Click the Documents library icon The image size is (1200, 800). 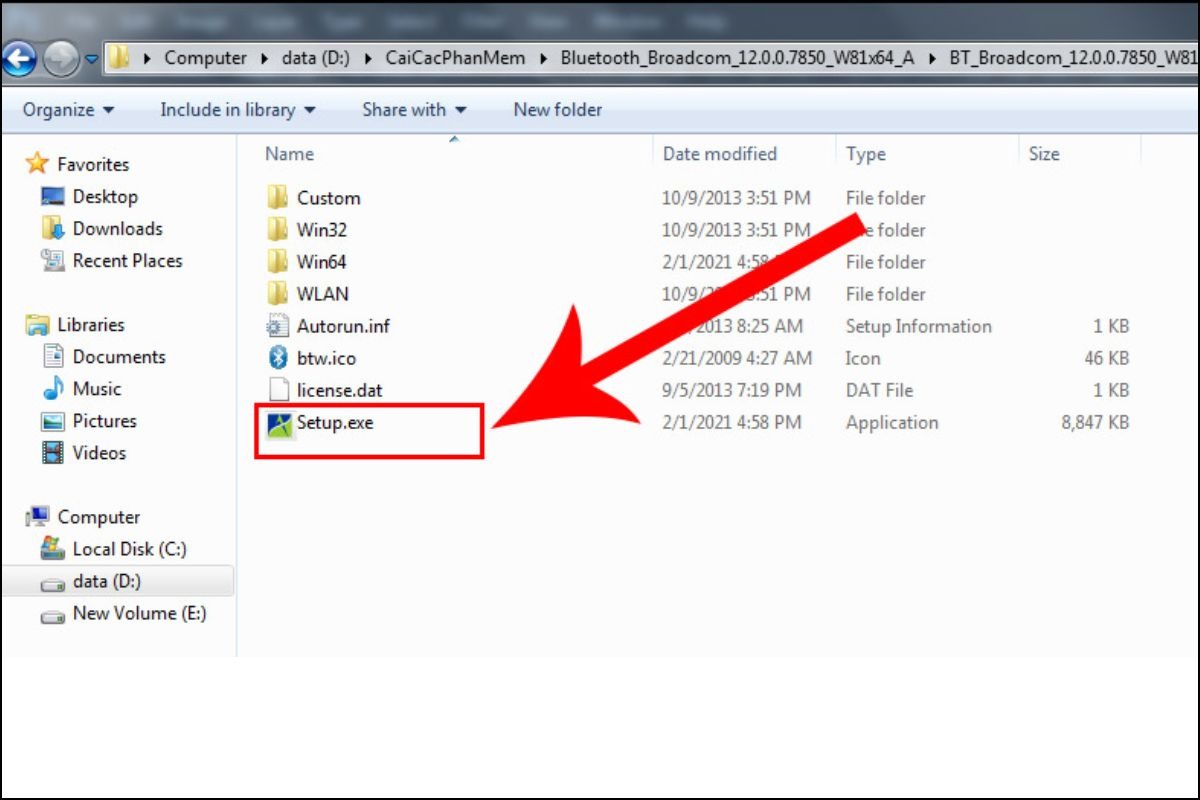(x=53, y=356)
